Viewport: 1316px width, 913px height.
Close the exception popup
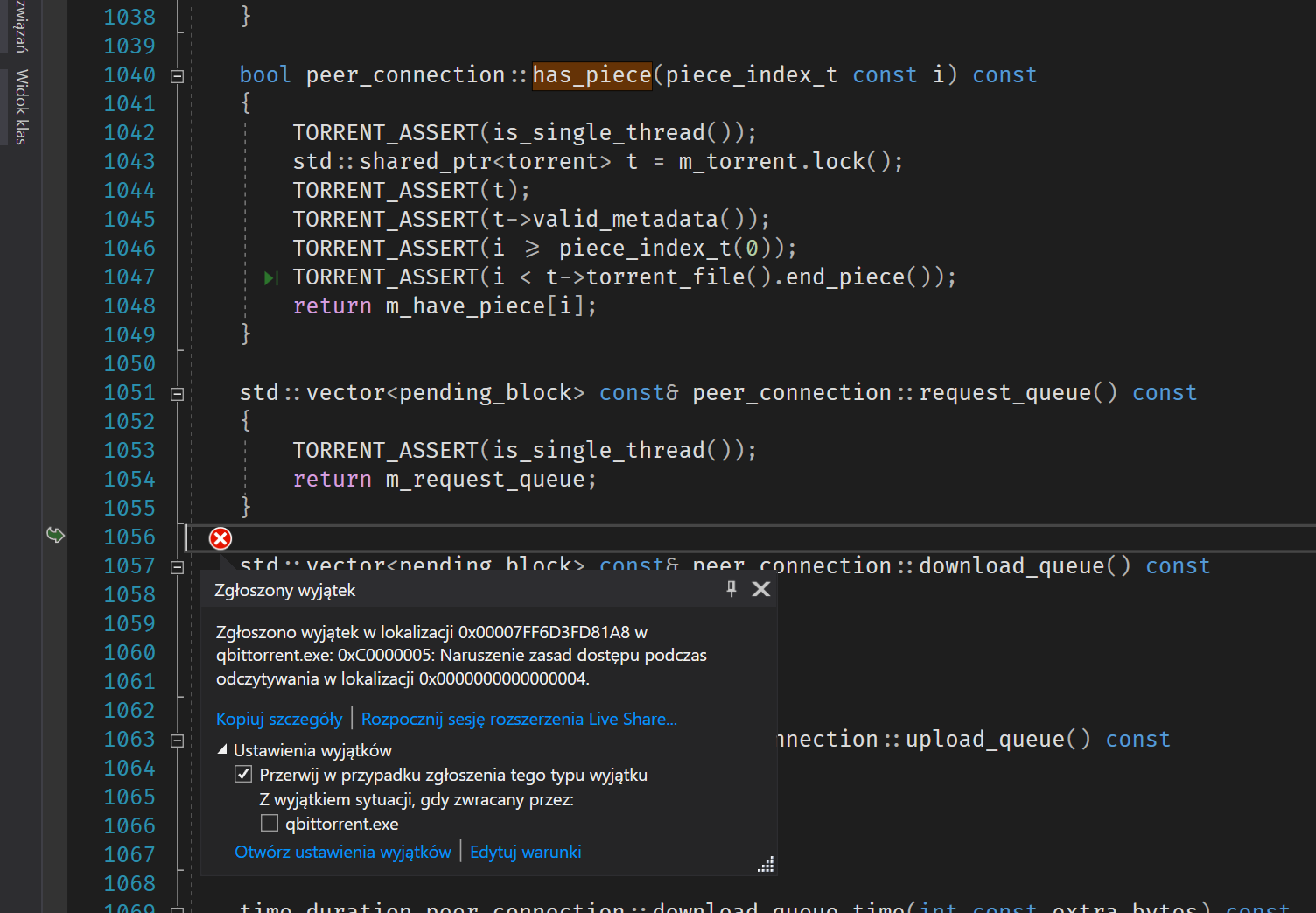(x=760, y=589)
